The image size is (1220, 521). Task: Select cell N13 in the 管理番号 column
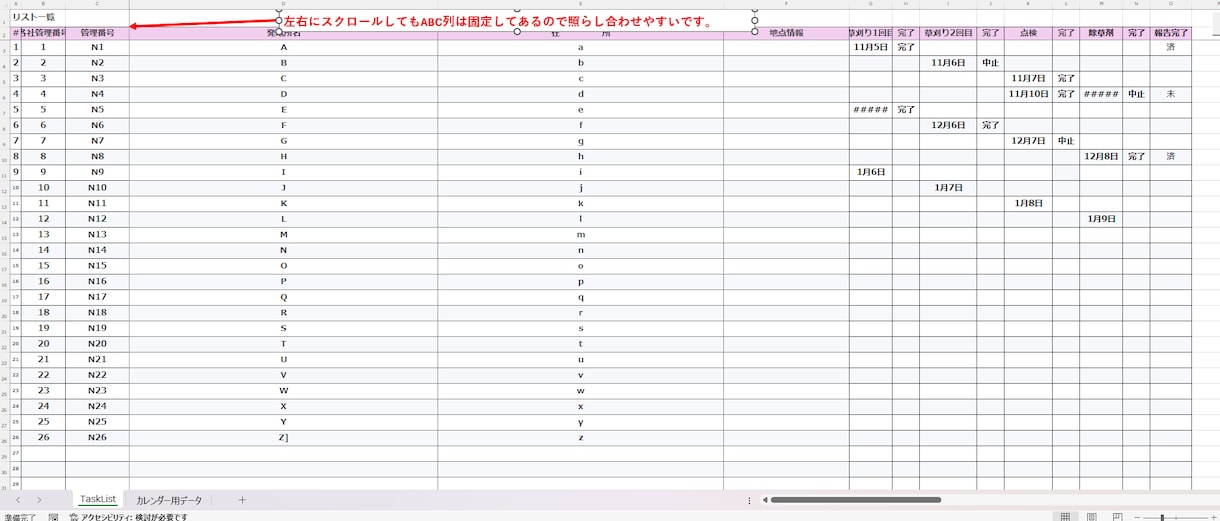click(x=97, y=234)
